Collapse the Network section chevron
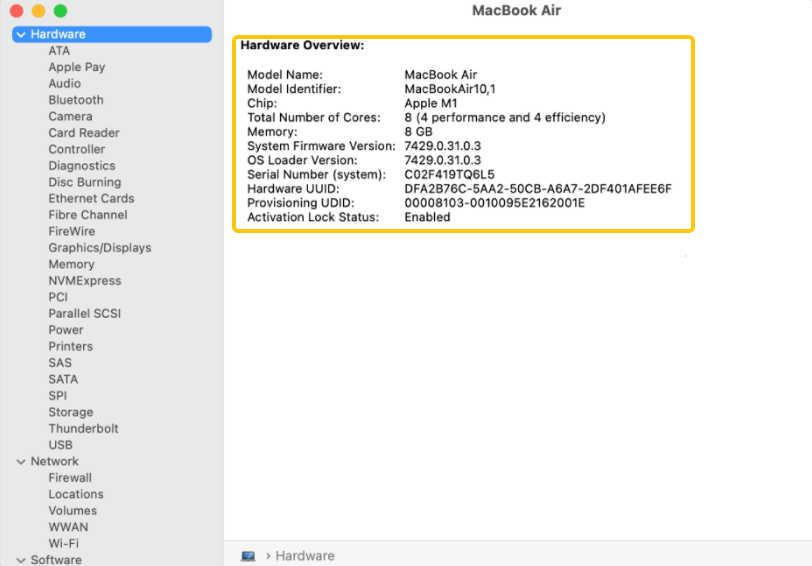812x566 pixels. coord(20,462)
